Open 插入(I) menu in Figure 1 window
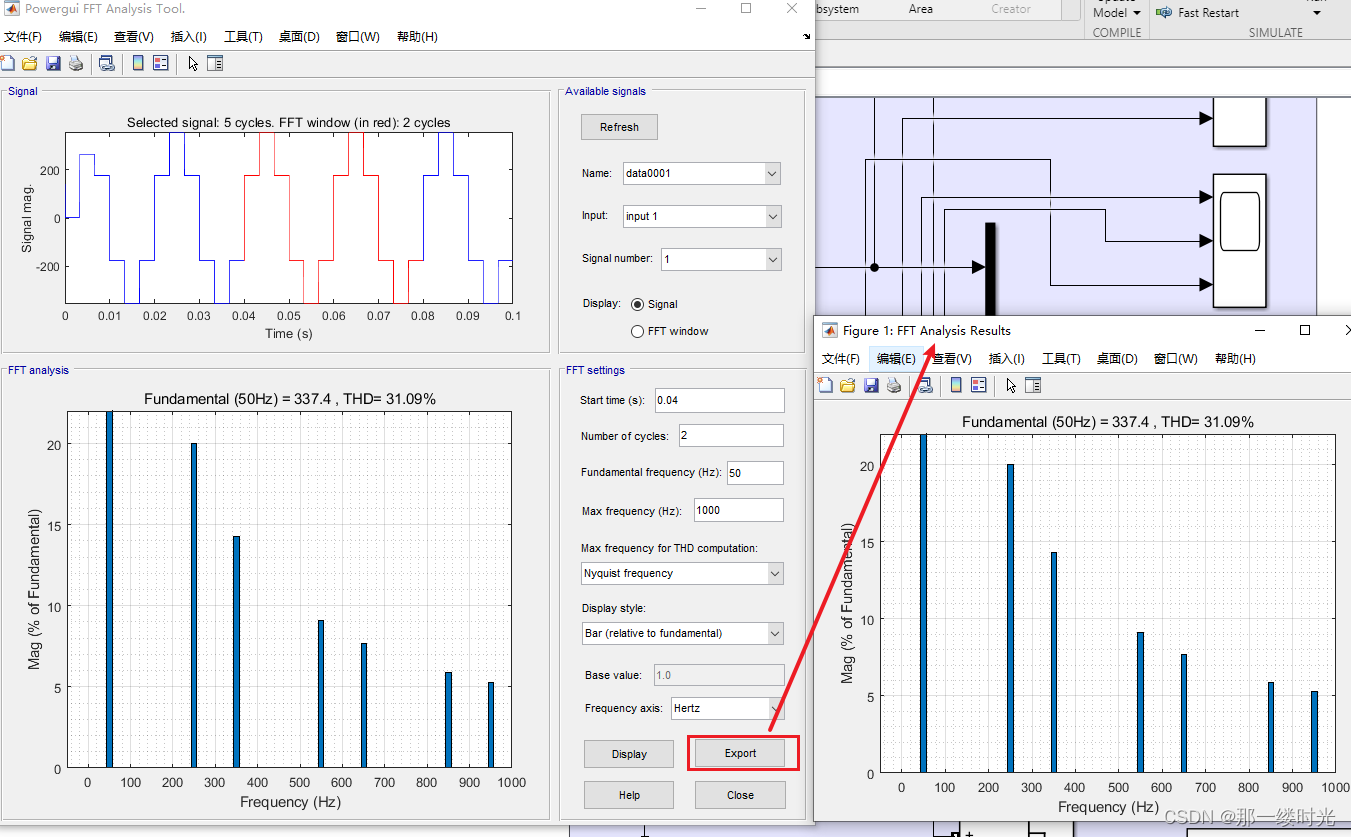1351x837 pixels. click(x=1007, y=359)
